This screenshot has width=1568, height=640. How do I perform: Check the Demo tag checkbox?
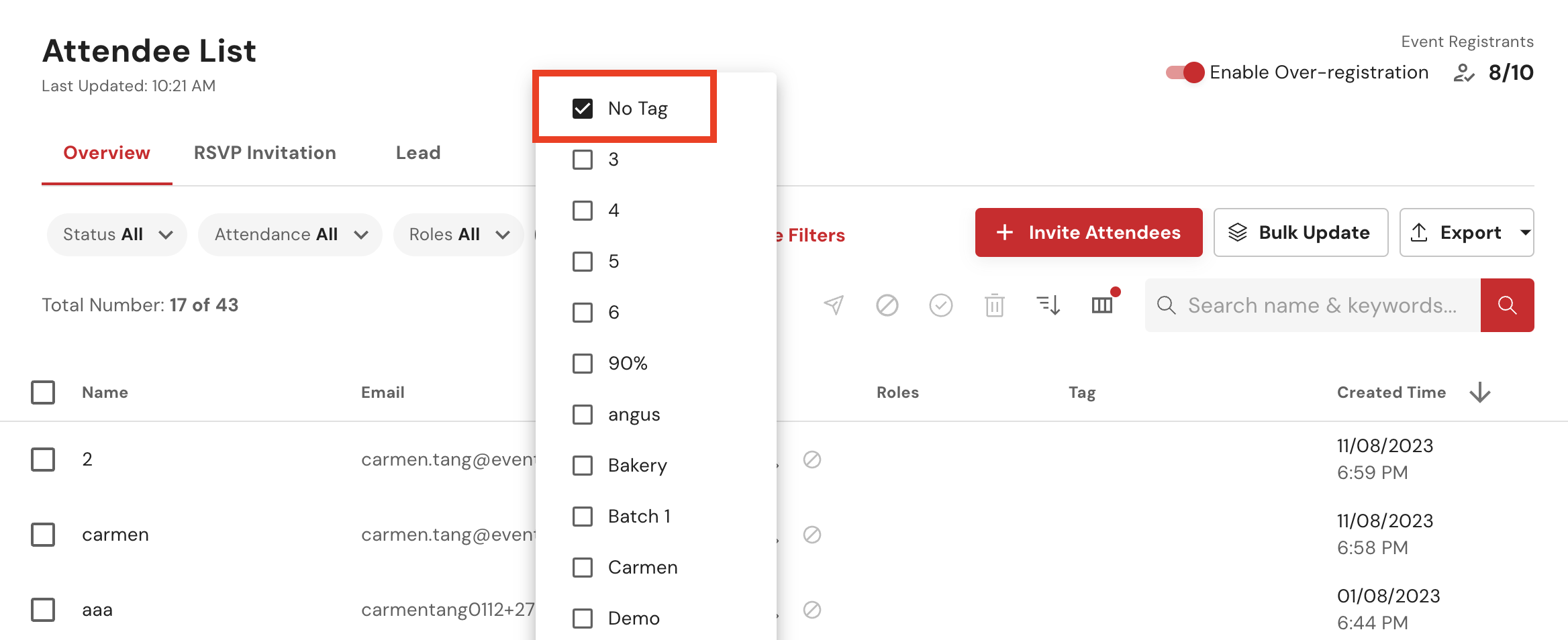[x=583, y=619]
